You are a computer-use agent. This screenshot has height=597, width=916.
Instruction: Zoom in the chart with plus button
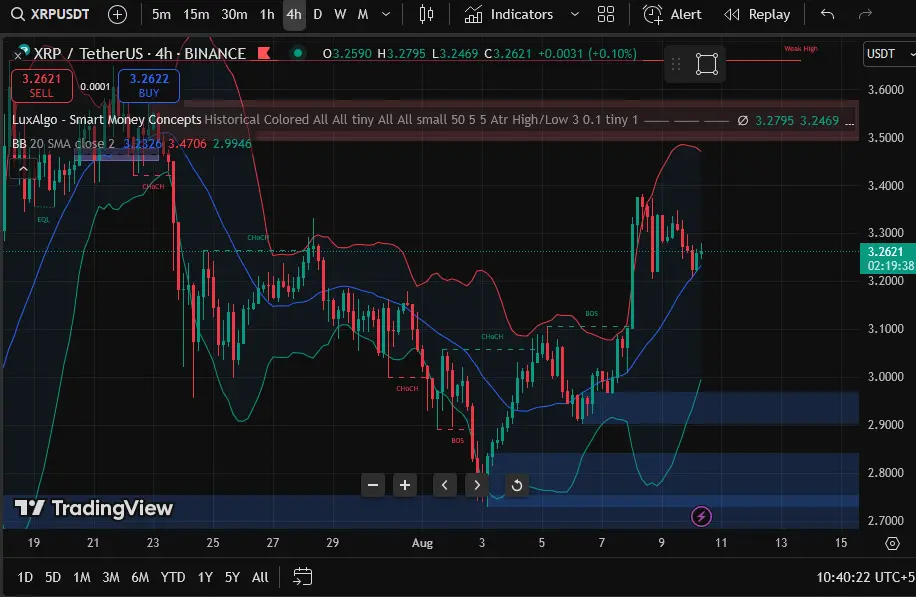(x=405, y=485)
